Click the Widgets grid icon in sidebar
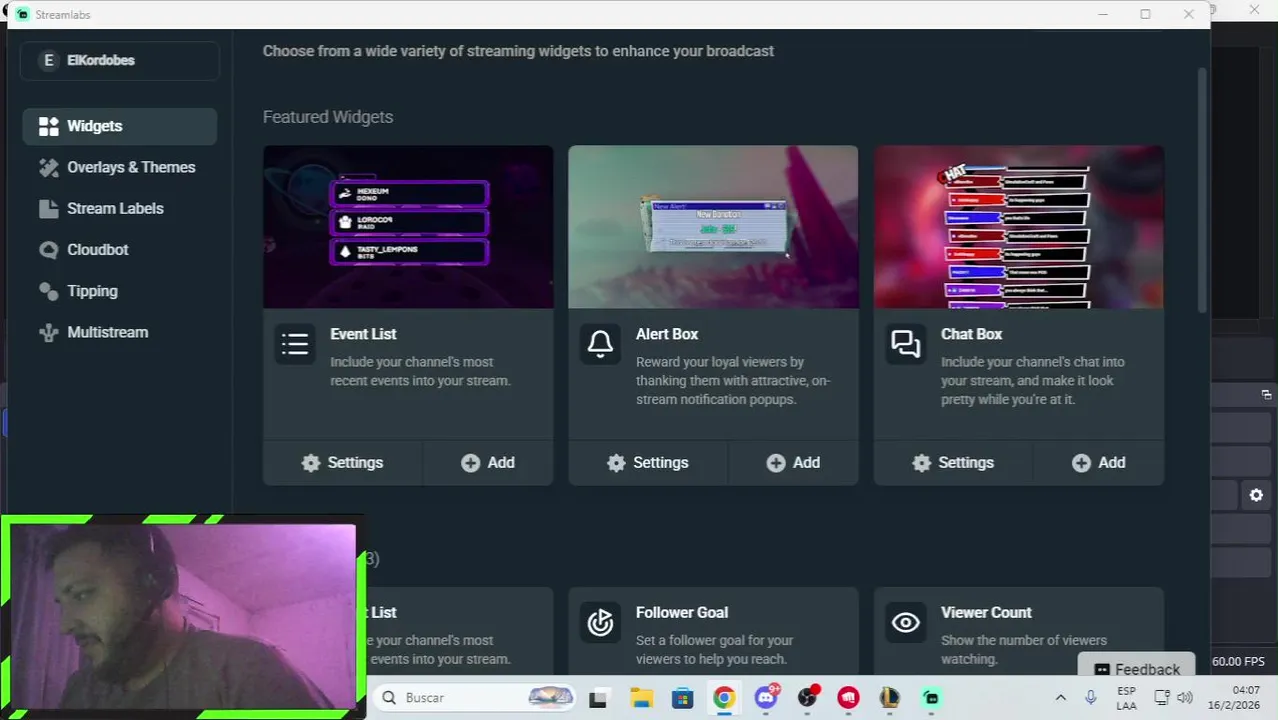 (49, 126)
